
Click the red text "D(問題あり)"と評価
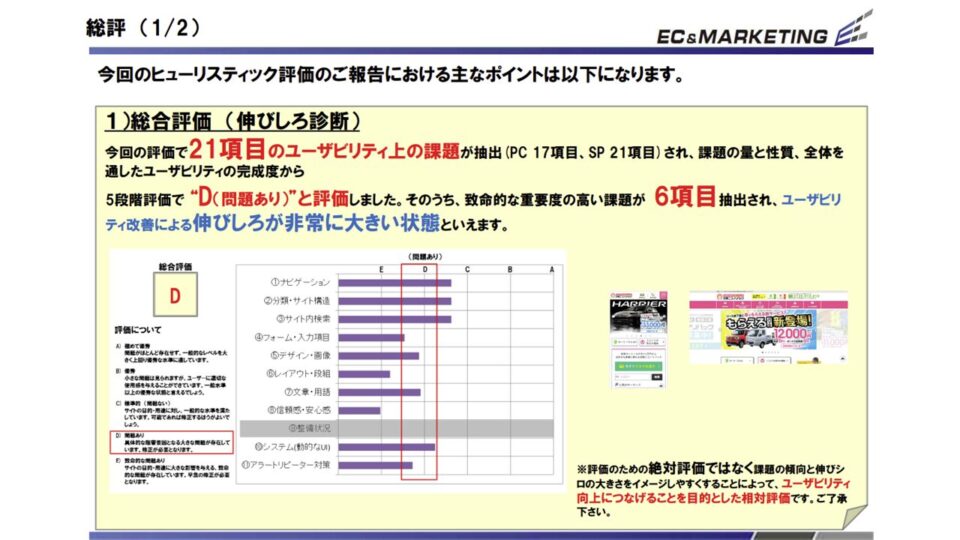(269, 198)
